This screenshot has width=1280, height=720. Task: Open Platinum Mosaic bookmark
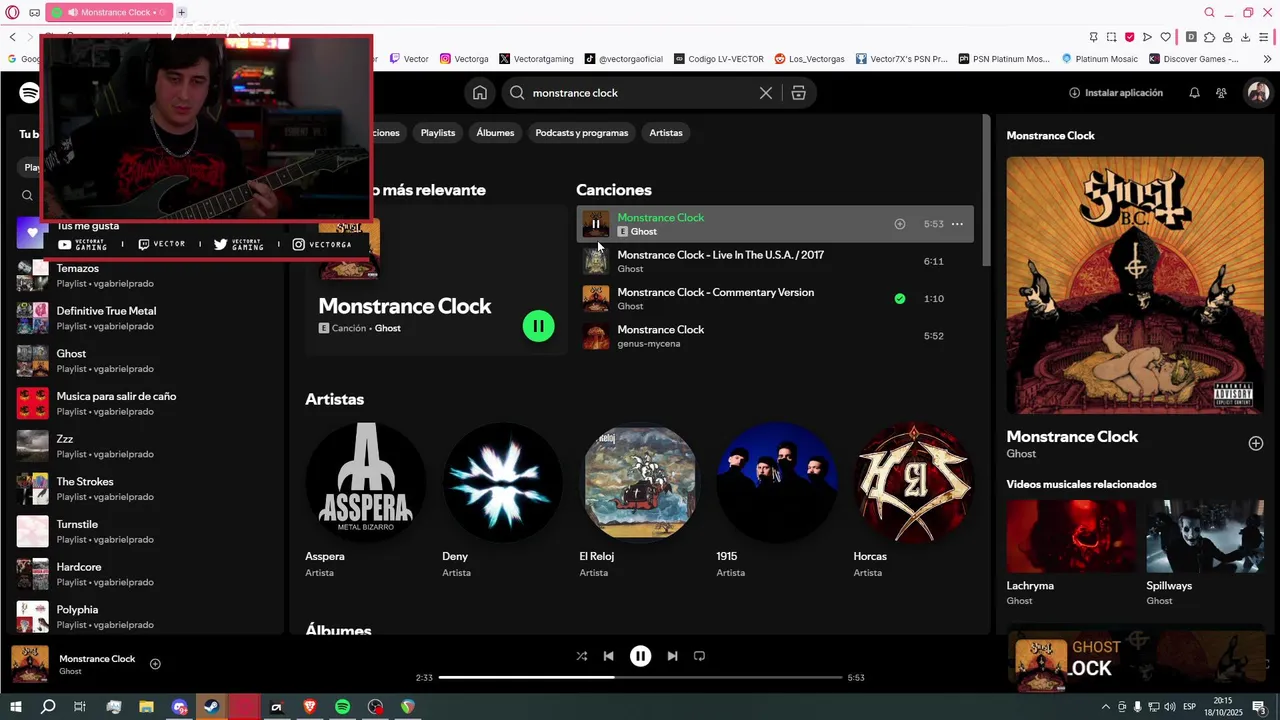pos(1100,59)
